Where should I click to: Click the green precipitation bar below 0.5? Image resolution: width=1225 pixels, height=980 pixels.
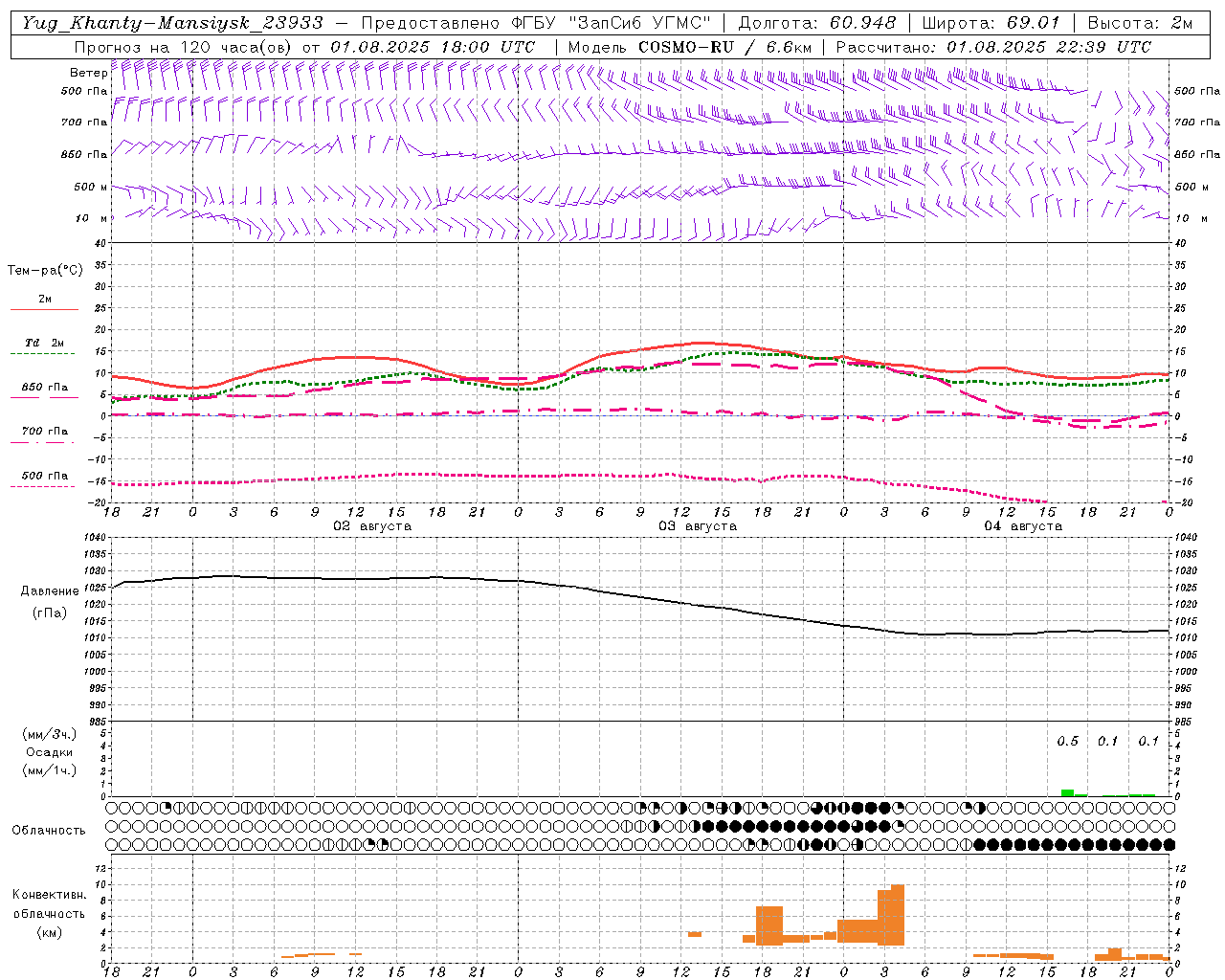point(1067,792)
